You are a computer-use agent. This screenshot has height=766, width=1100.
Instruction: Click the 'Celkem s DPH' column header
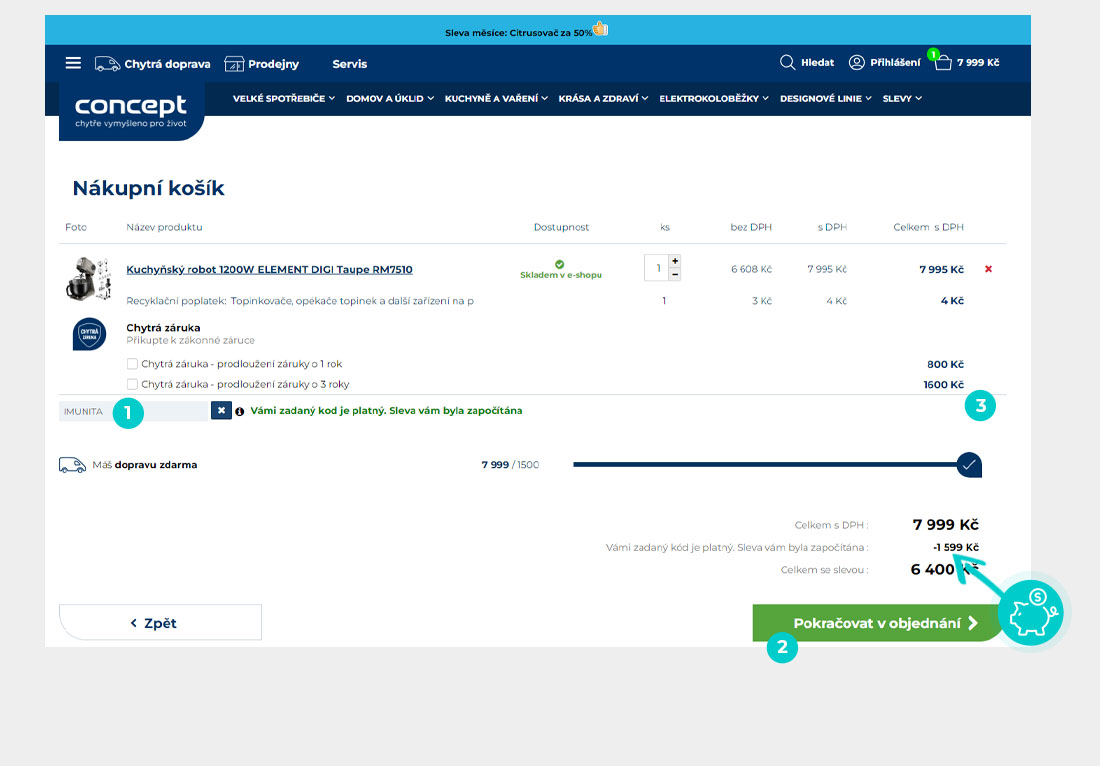pyautogui.click(x=929, y=227)
